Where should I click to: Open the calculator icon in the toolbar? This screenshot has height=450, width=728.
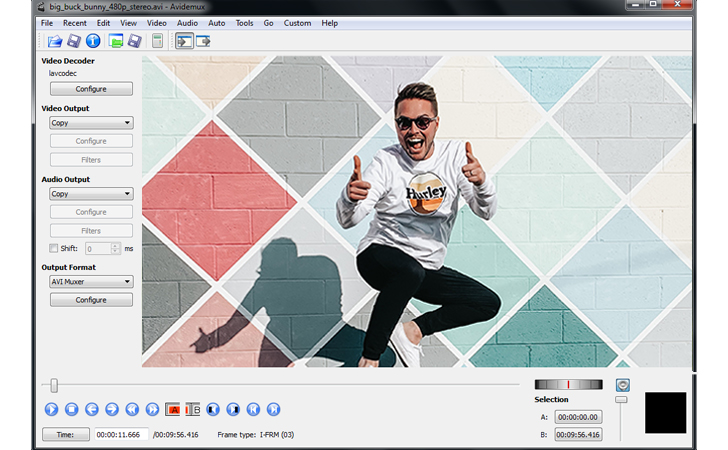[157, 41]
